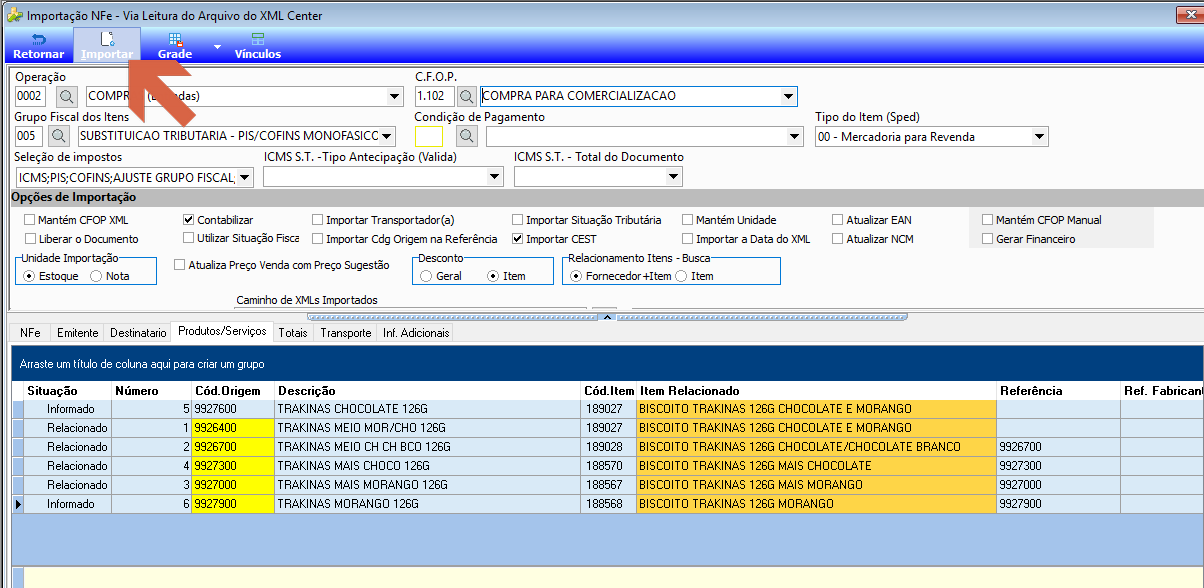Open ICMS S.T. Total do Documento dropdown

[x=674, y=177]
